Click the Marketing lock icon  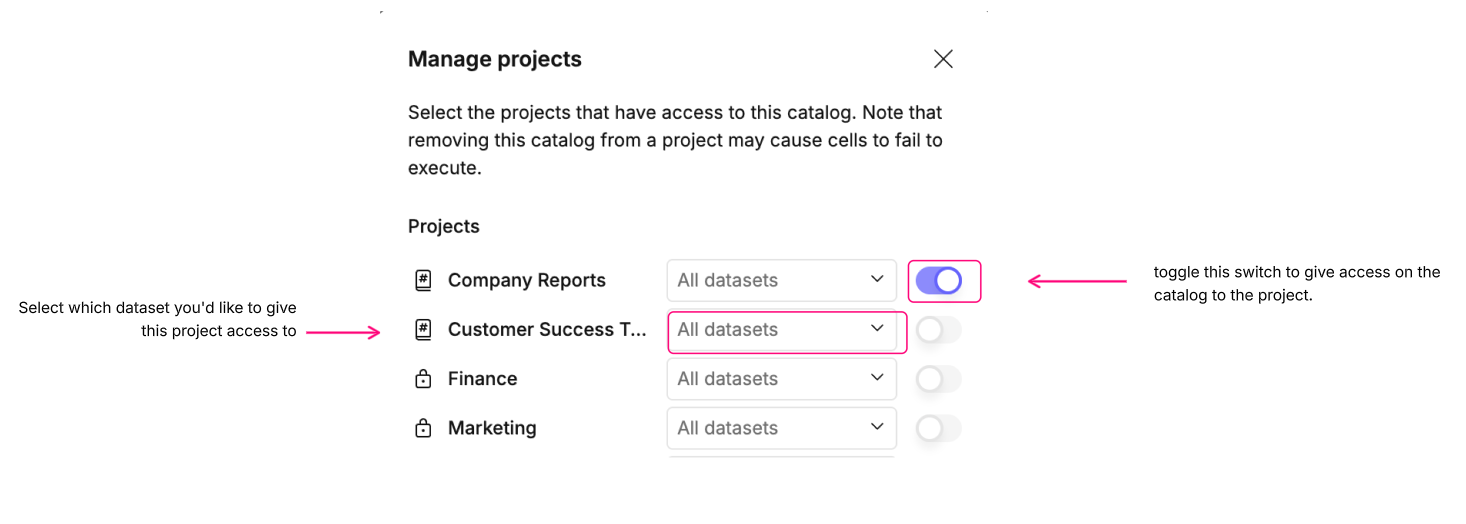tap(423, 428)
